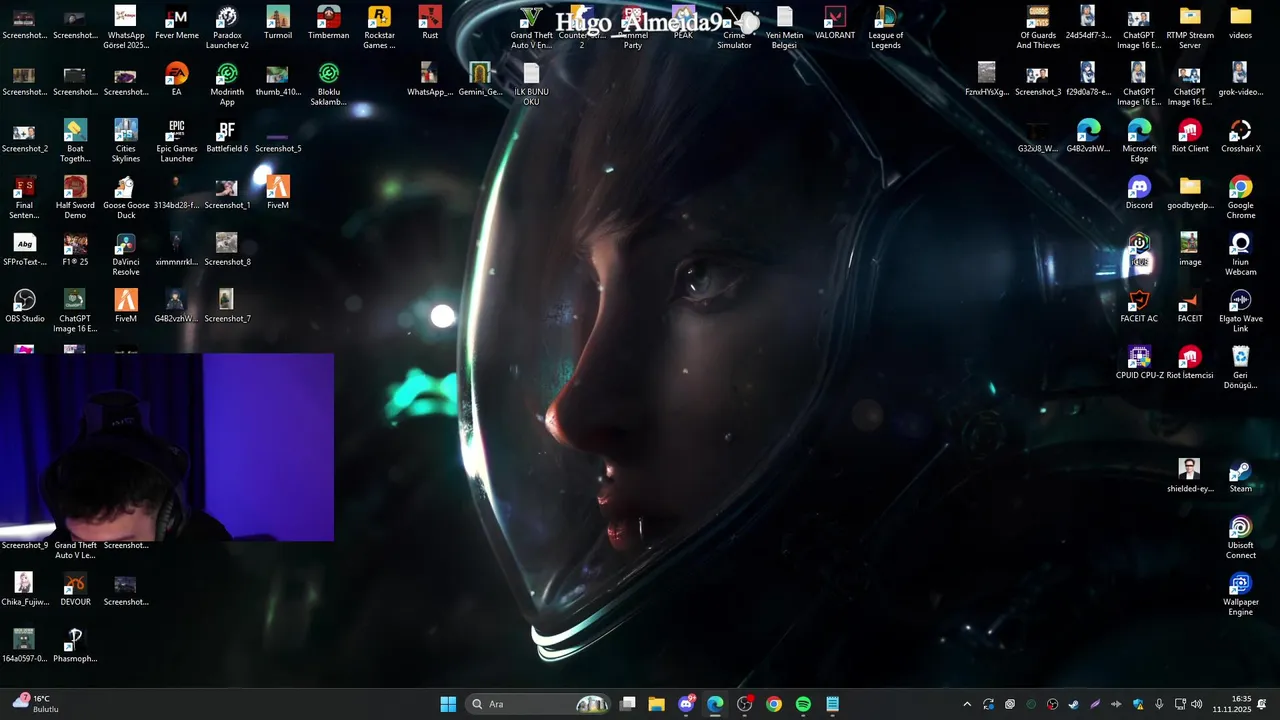Screen dimensions: 1280x720
Task: Open Epic Games Launcher icon
Action: pyautogui.click(x=176, y=141)
